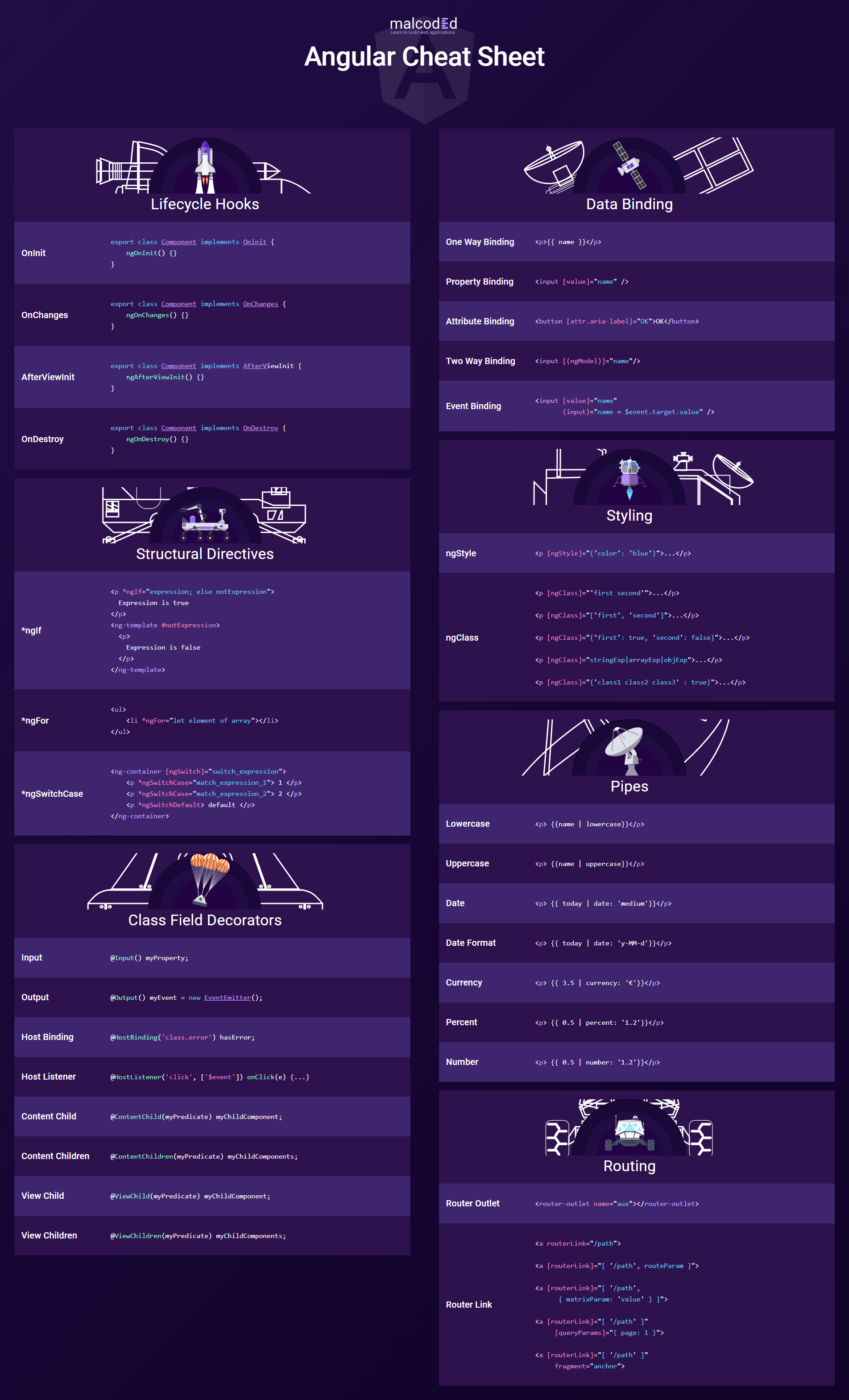Click the <input [(ngModel)]="name"/> code line

588,361
